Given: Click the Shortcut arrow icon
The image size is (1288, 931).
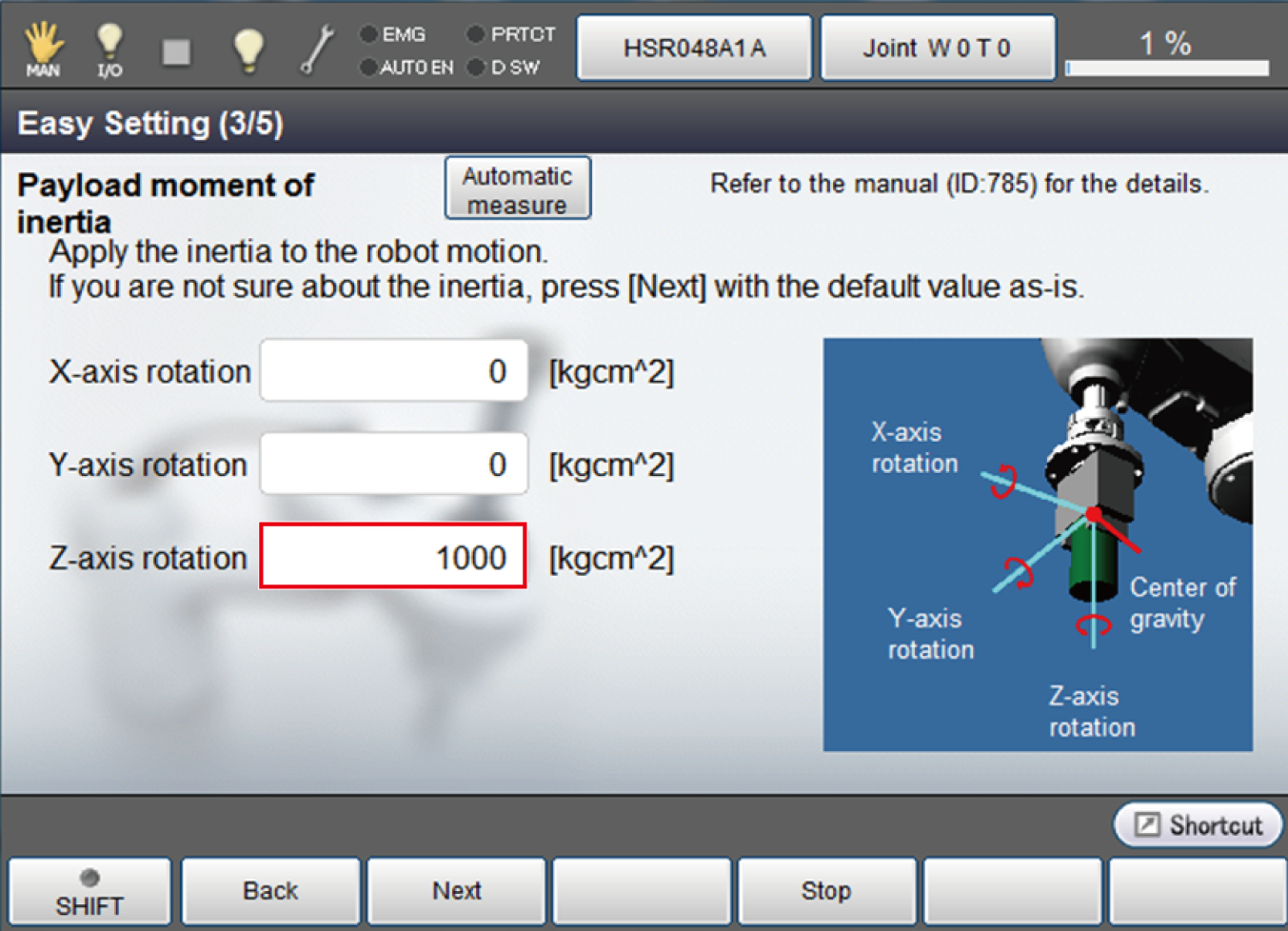Looking at the screenshot, I should point(1147,824).
